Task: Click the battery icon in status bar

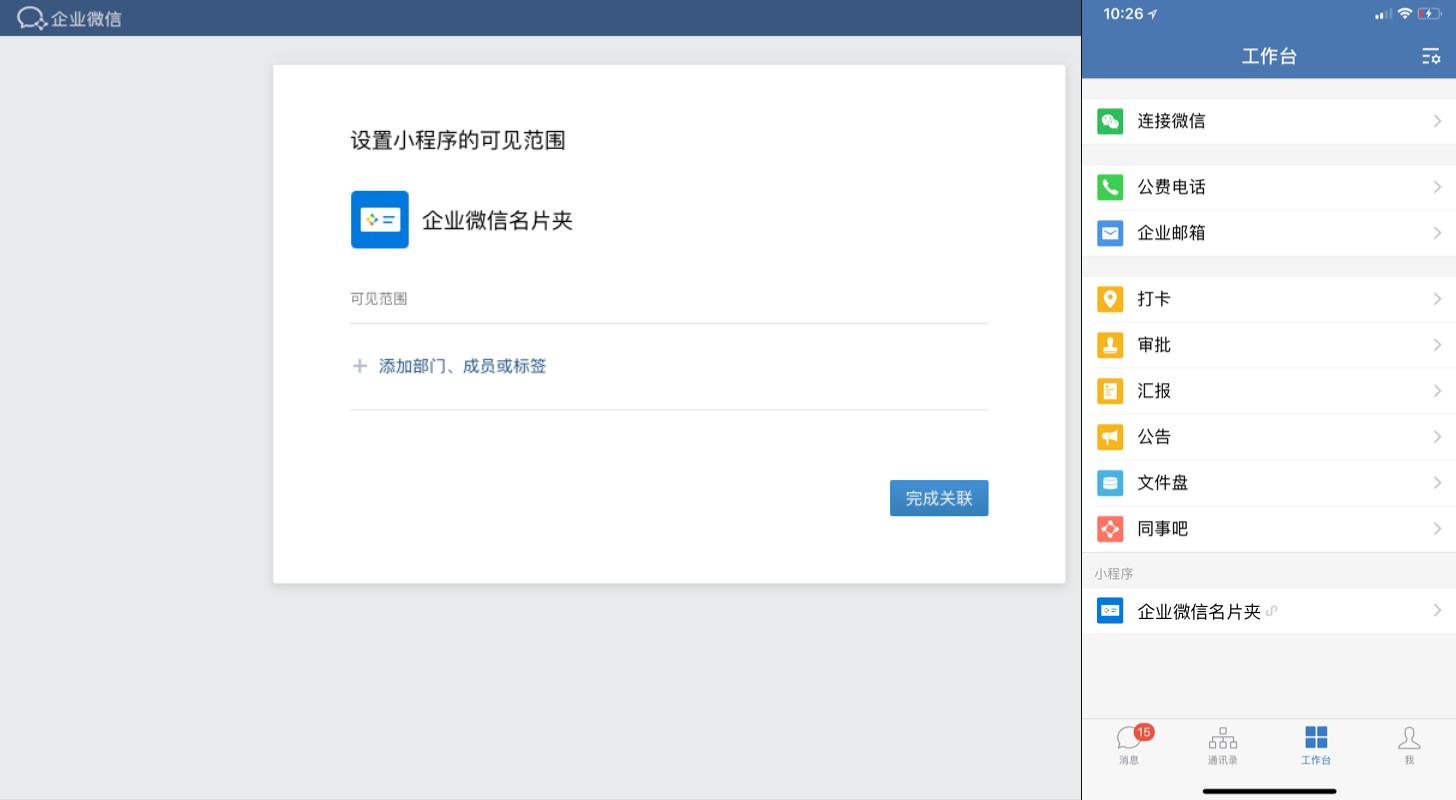Action: (x=1428, y=14)
